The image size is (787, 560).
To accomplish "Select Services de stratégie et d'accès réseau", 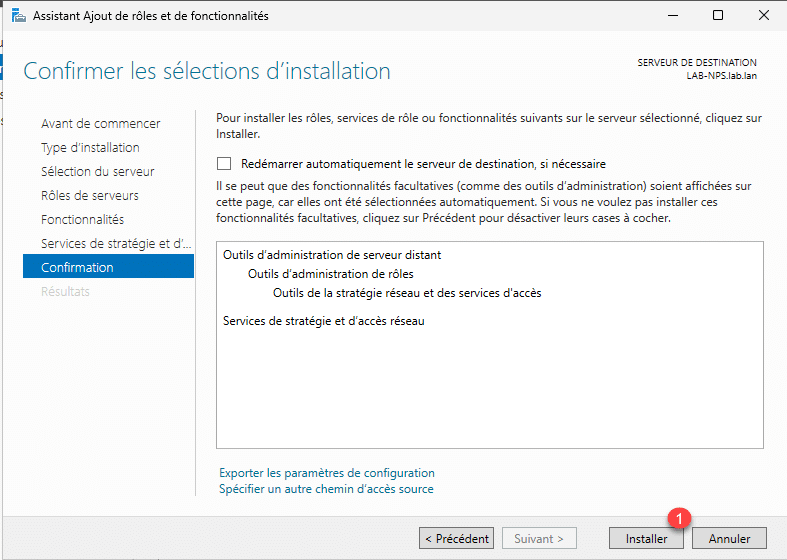I will click(x=324, y=321).
